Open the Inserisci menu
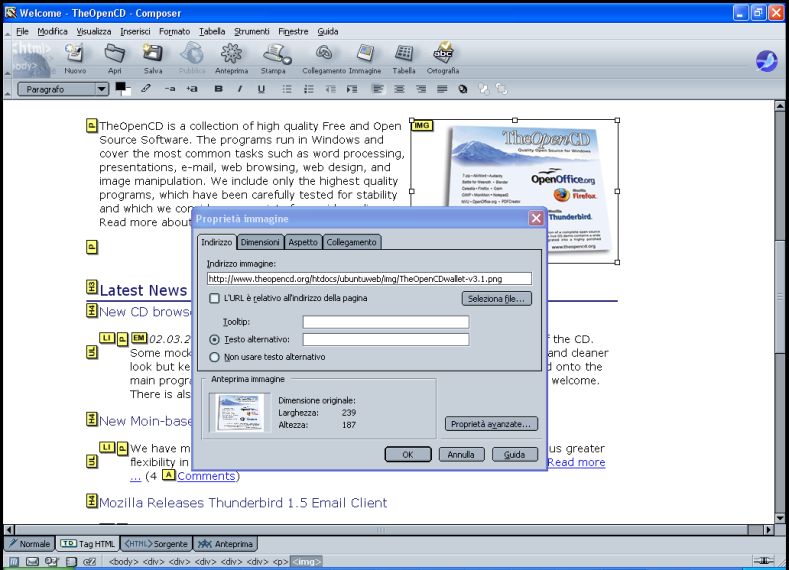 [x=135, y=31]
